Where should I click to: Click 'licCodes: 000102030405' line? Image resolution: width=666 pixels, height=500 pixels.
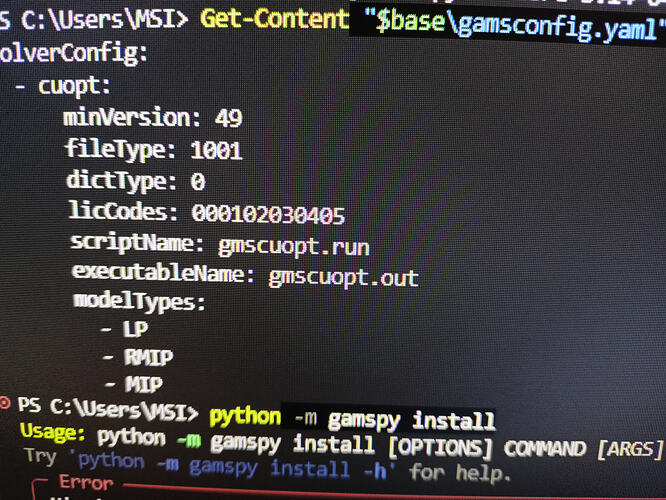[x=207, y=212]
